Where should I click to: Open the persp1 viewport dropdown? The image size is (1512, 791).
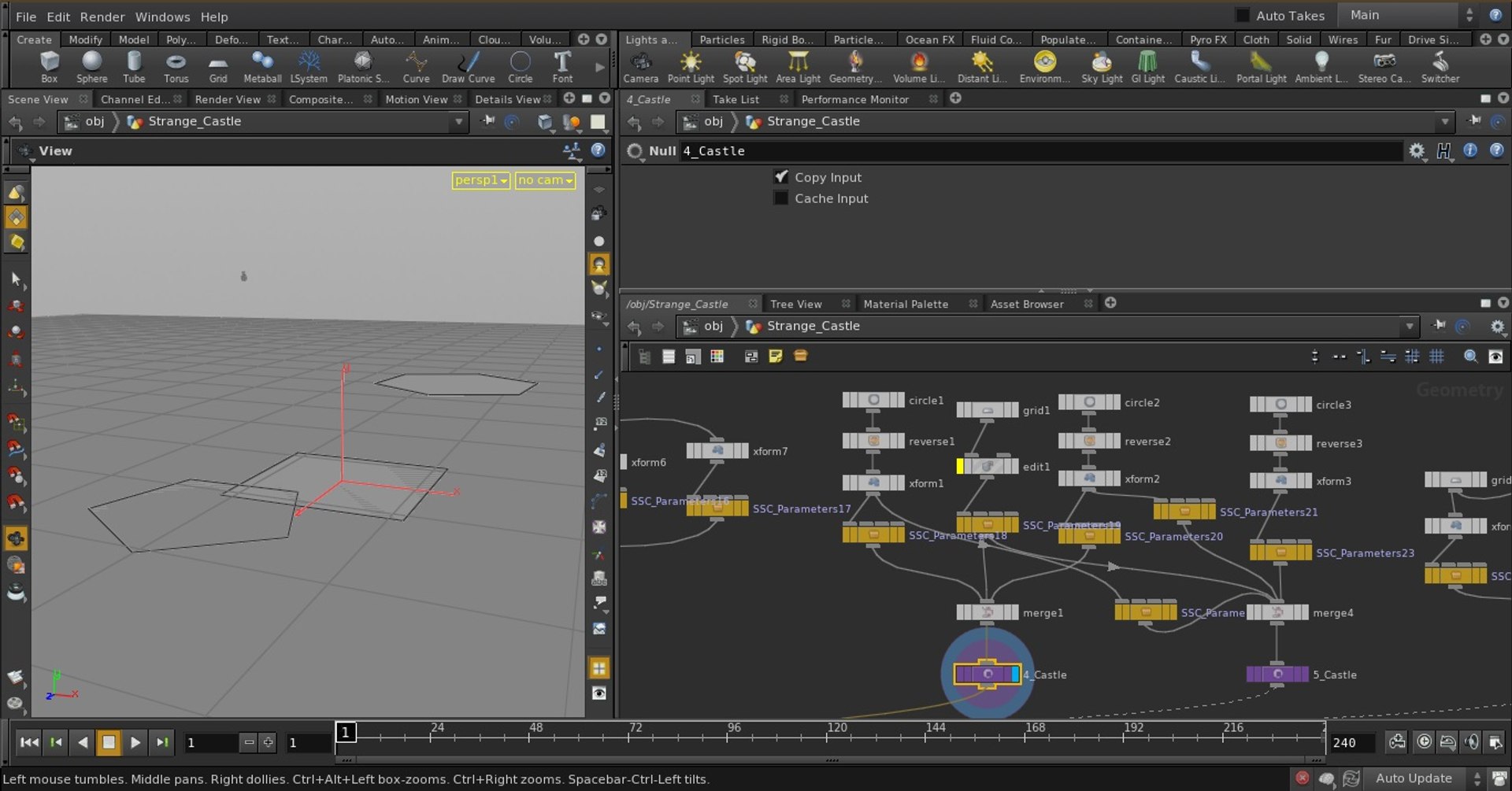pyautogui.click(x=480, y=180)
